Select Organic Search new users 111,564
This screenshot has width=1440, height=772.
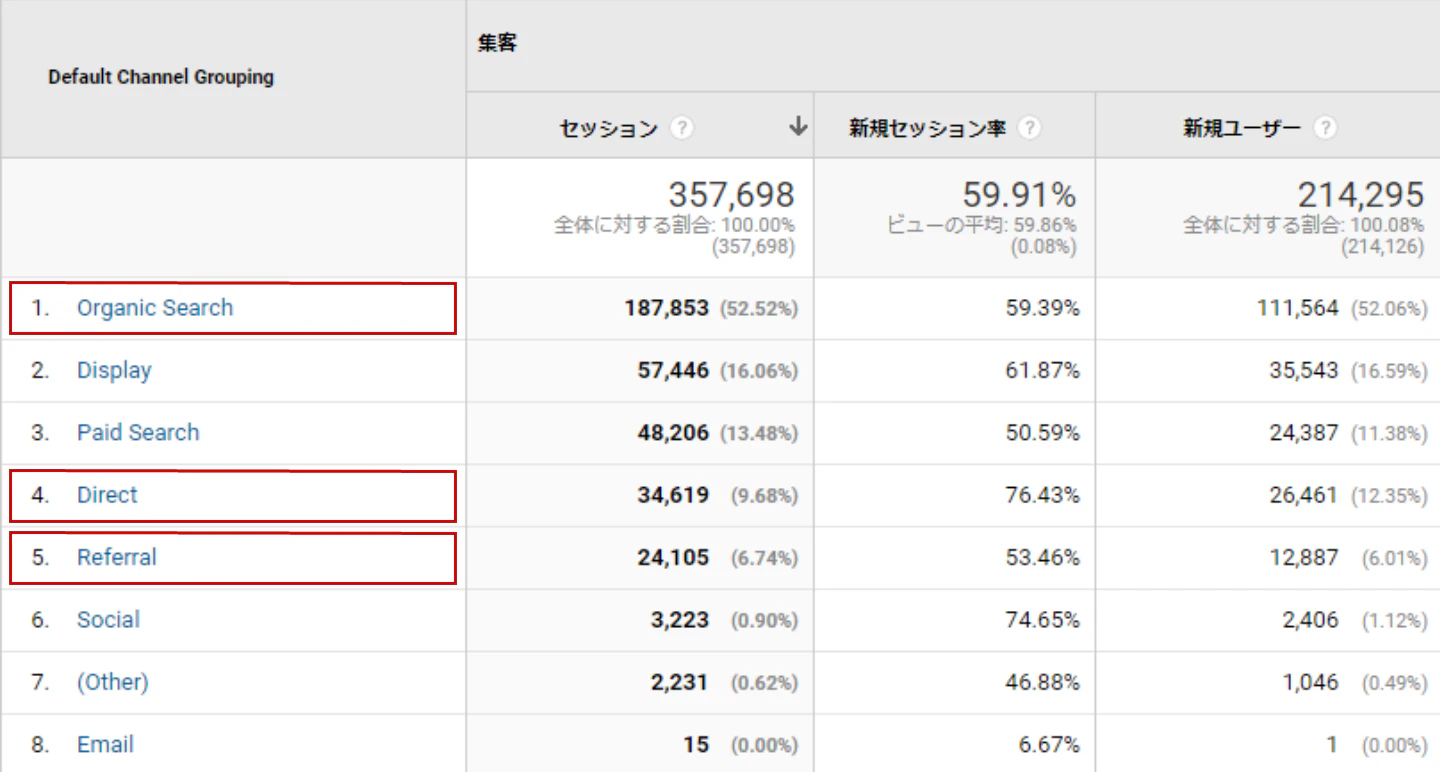coord(1297,308)
